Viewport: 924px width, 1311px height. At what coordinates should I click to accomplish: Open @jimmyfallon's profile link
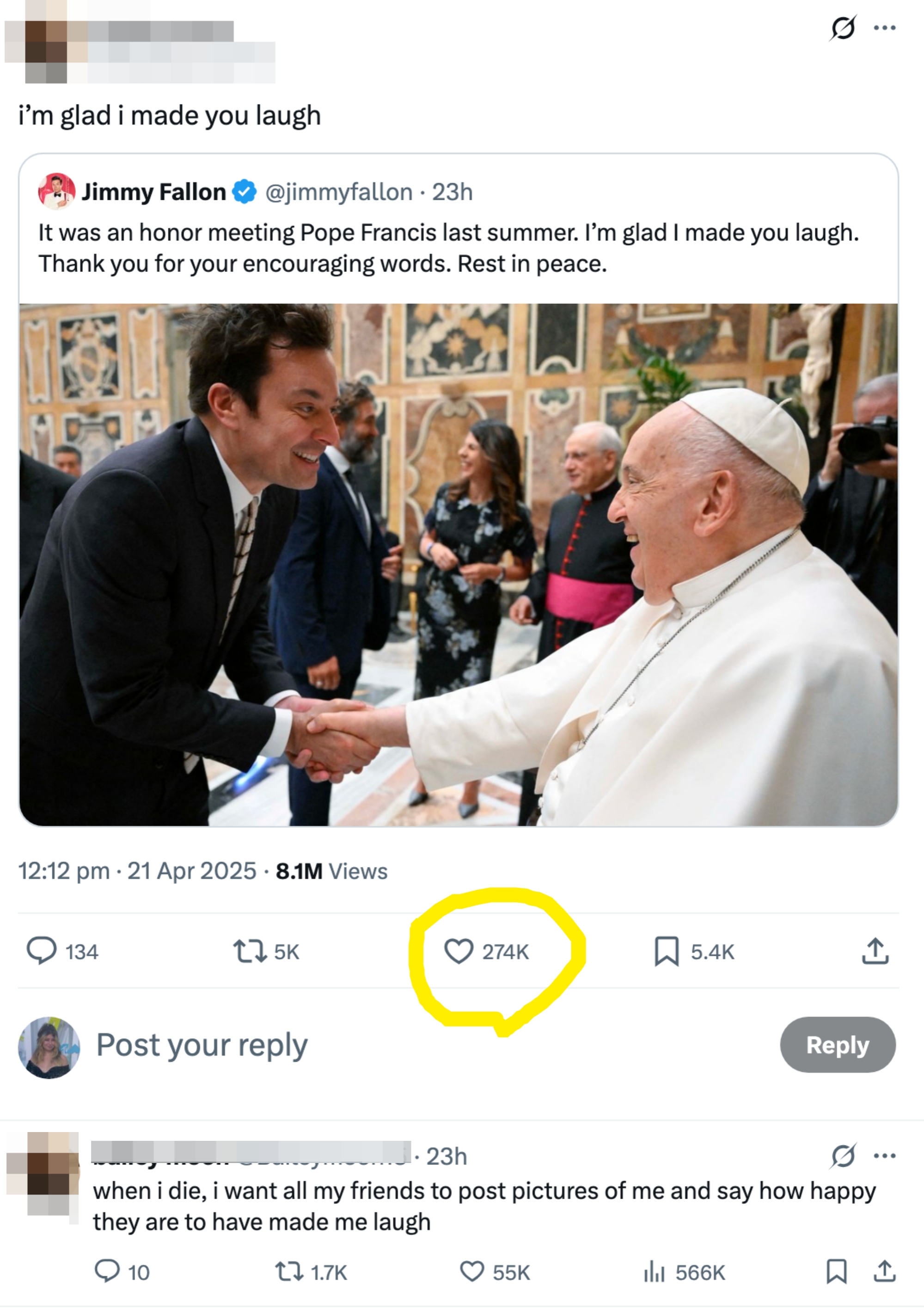(x=336, y=192)
